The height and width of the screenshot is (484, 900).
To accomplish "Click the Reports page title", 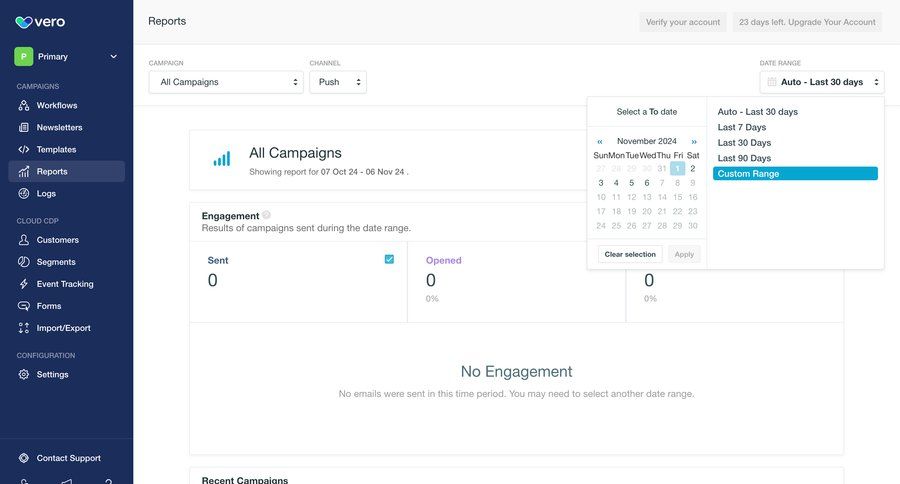I will pos(167,21).
